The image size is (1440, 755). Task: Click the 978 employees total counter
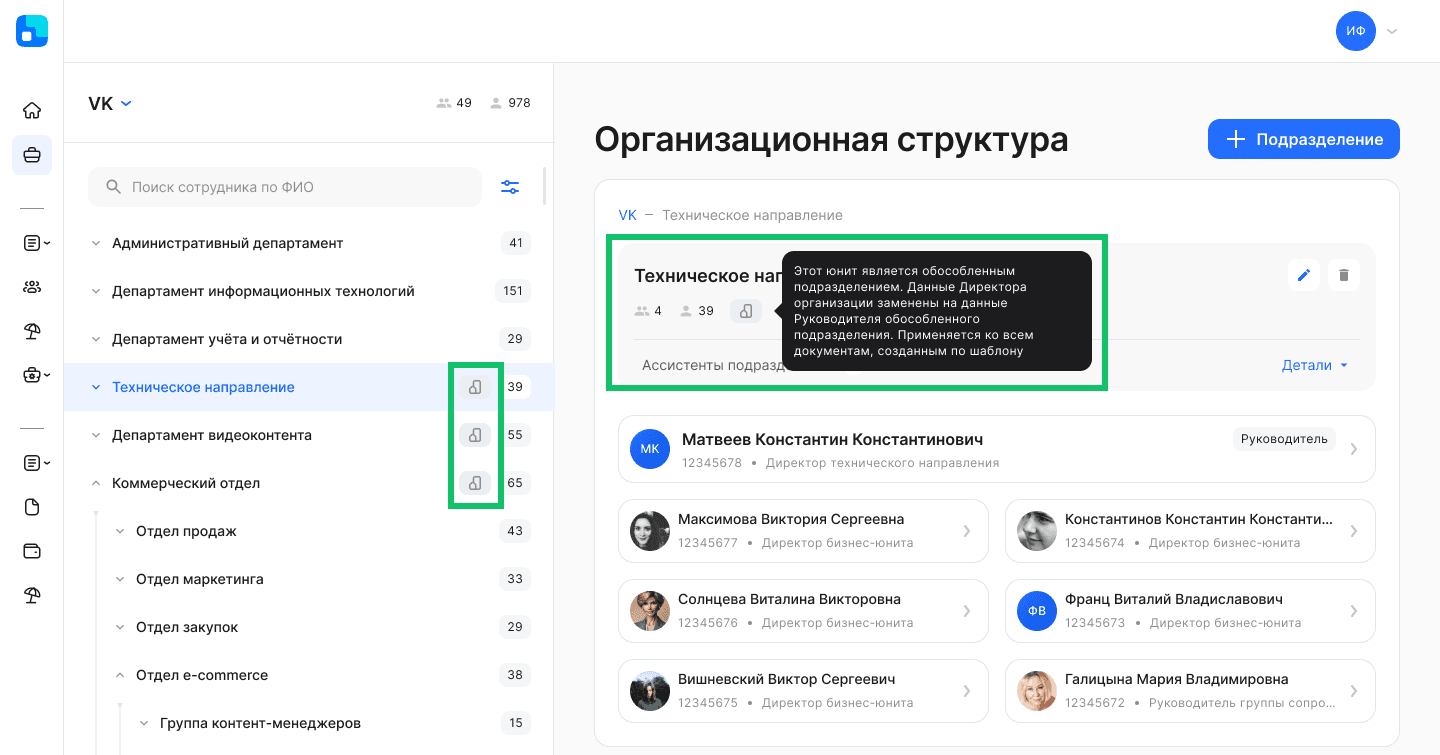(510, 103)
